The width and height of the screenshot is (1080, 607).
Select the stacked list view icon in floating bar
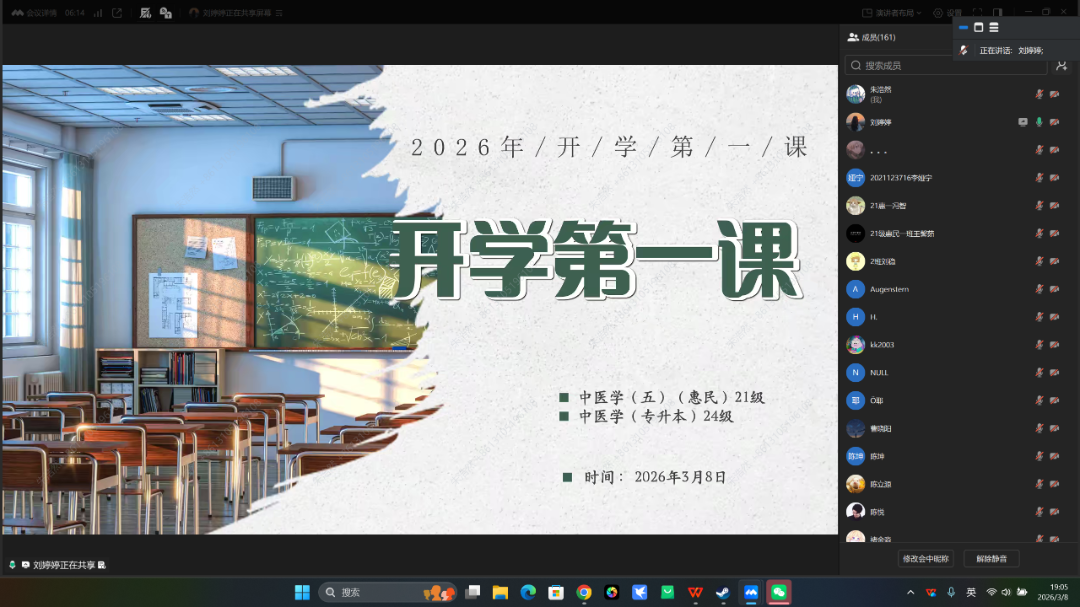coord(994,27)
